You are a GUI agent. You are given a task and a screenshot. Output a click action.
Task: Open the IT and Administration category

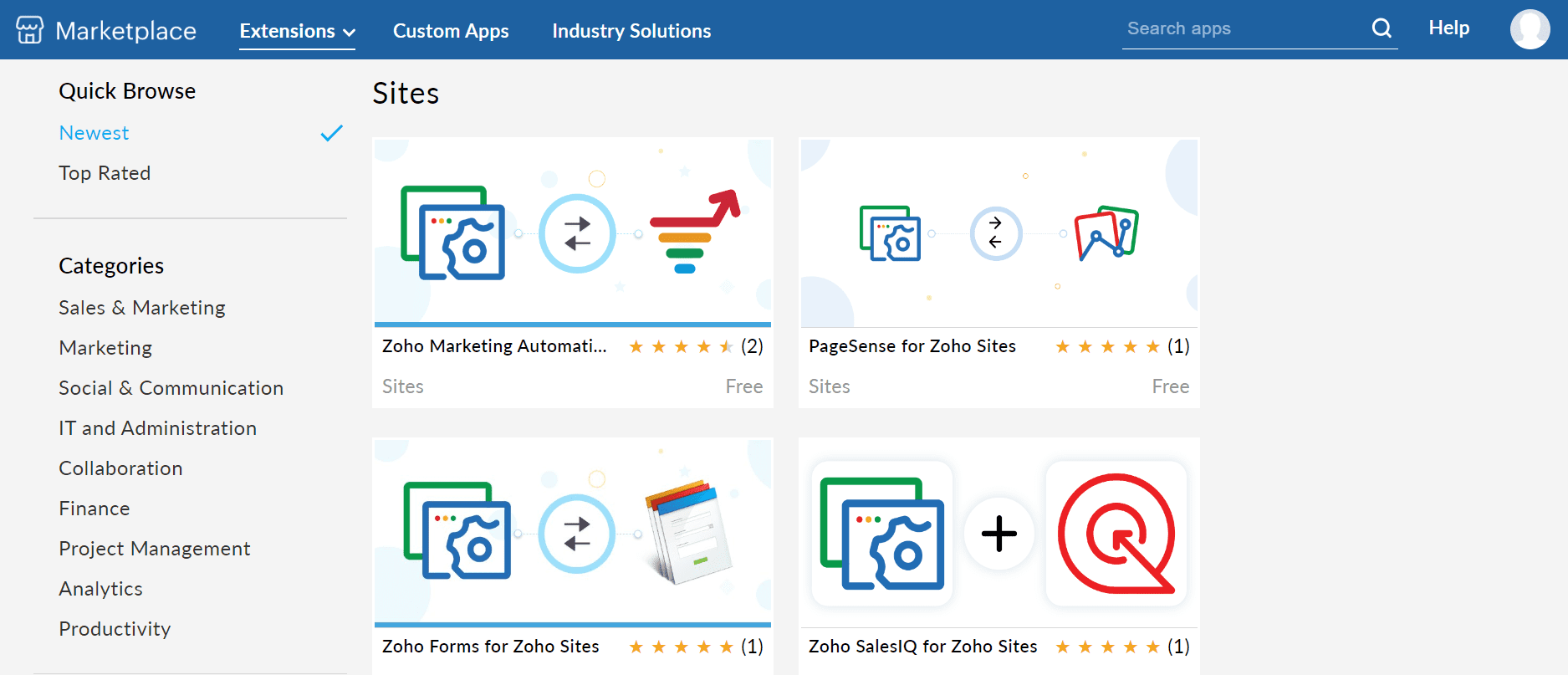[x=157, y=428]
